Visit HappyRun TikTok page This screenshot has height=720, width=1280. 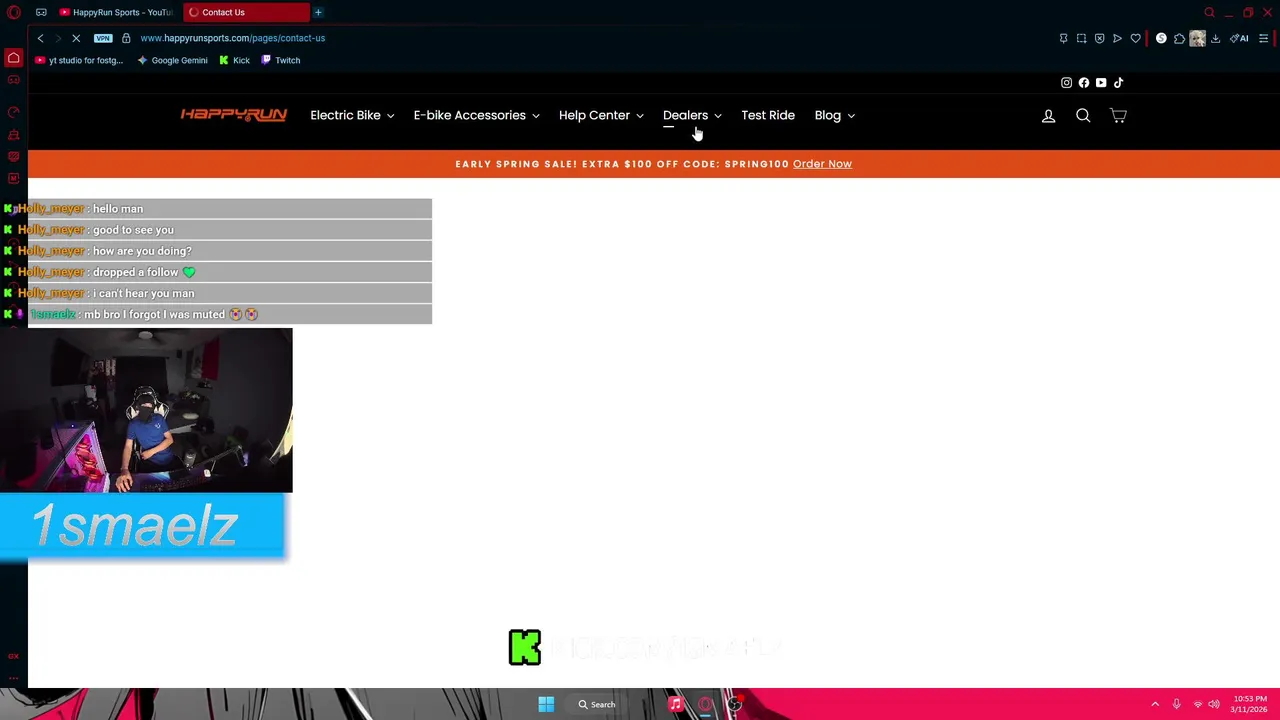tap(1118, 83)
